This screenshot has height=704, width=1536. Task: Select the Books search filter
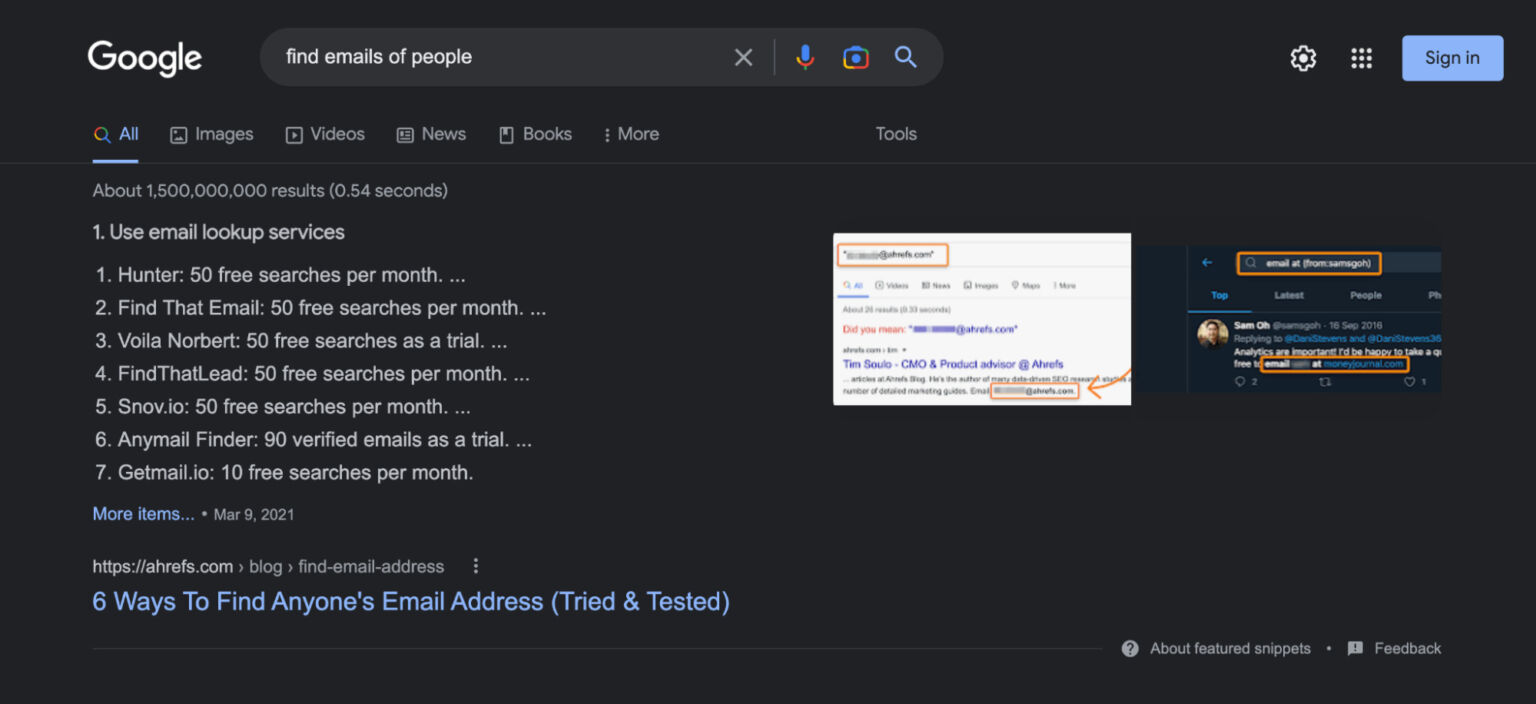point(535,134)
